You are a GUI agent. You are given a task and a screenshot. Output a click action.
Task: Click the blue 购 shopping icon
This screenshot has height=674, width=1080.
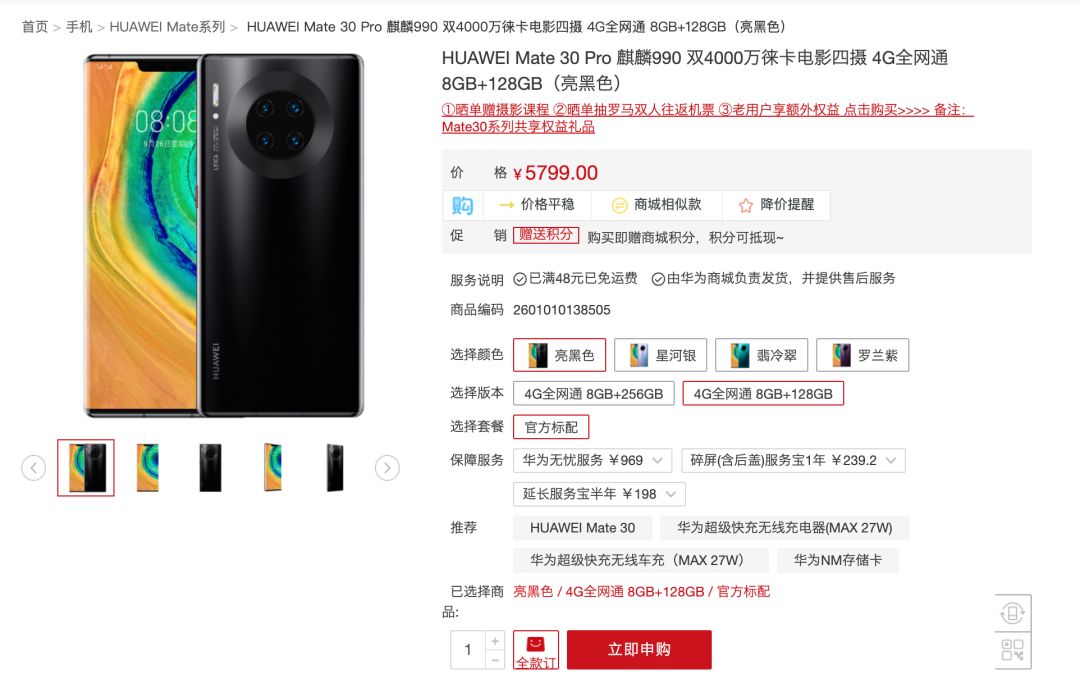click(x=462, y=205)
